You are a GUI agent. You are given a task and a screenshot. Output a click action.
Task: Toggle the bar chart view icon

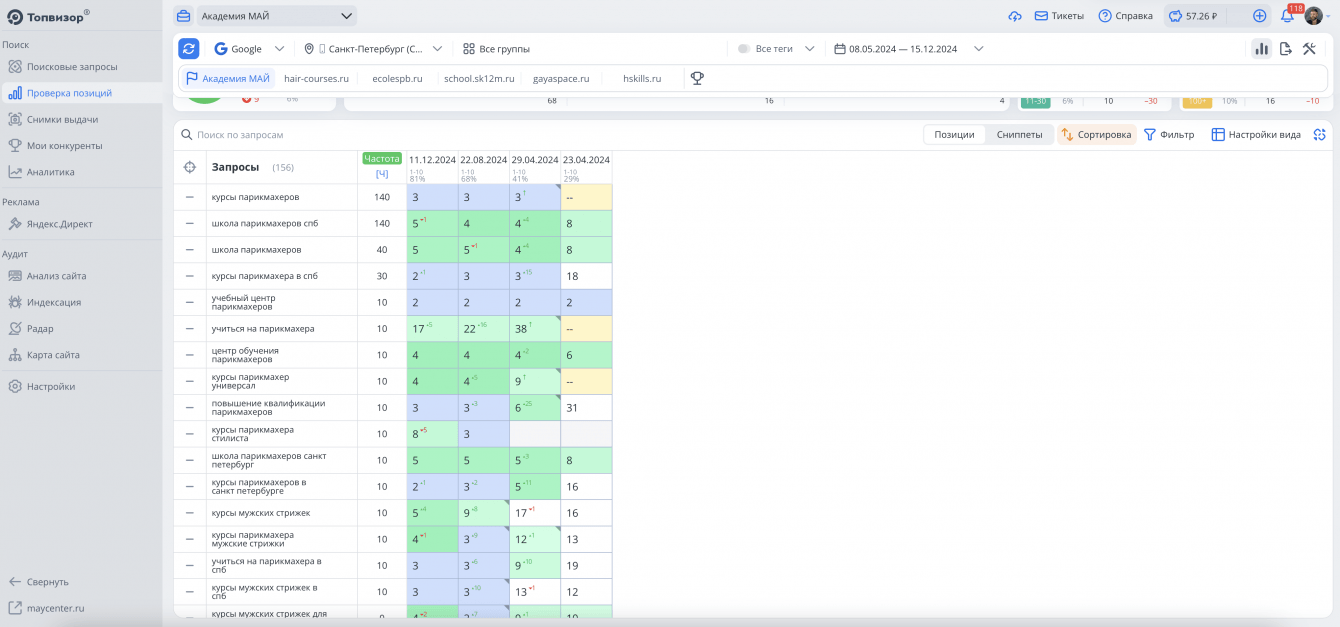(1261, 48)
